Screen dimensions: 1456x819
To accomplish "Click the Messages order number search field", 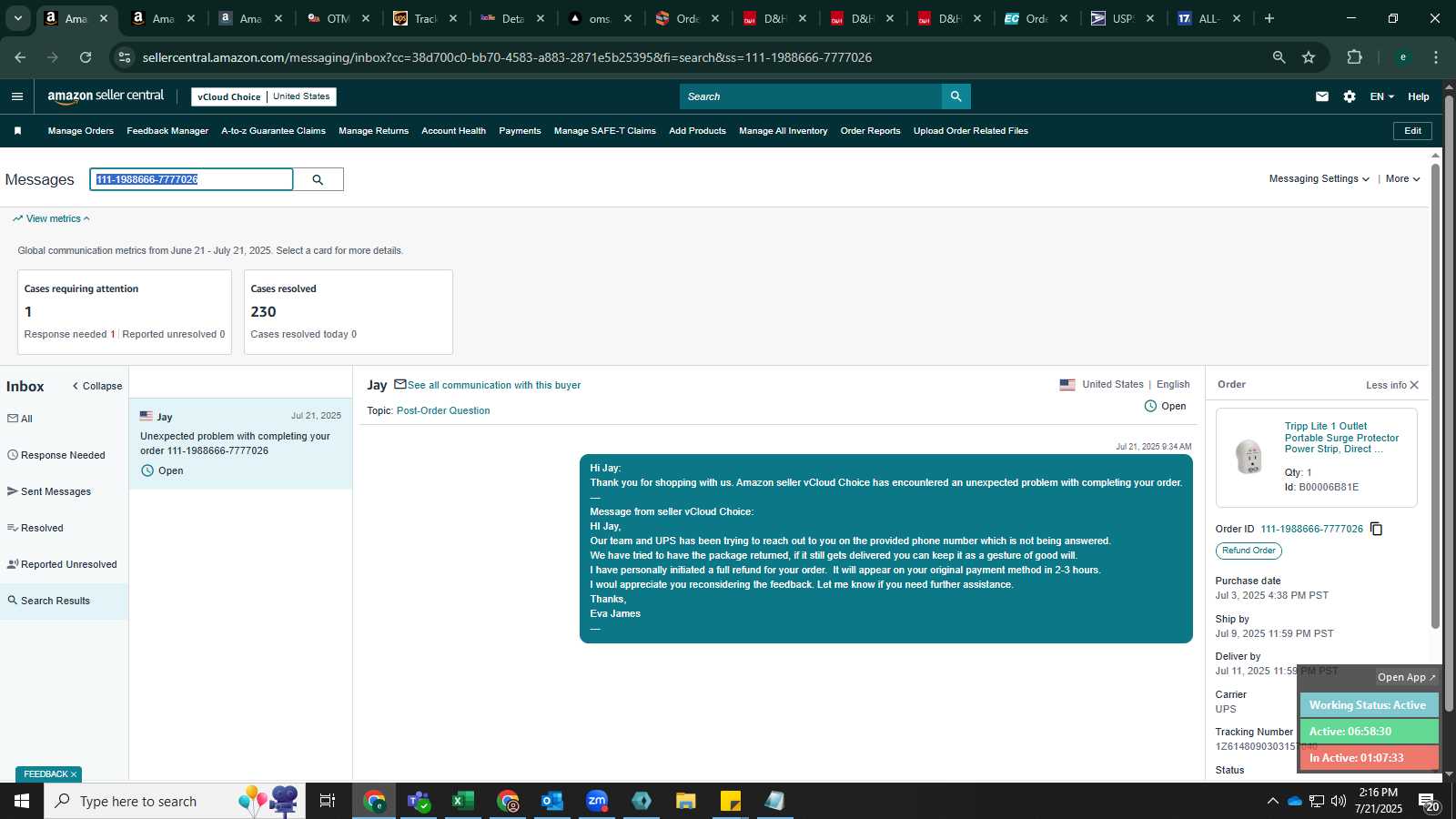I will pyautogui.click(x=191, y=179).
